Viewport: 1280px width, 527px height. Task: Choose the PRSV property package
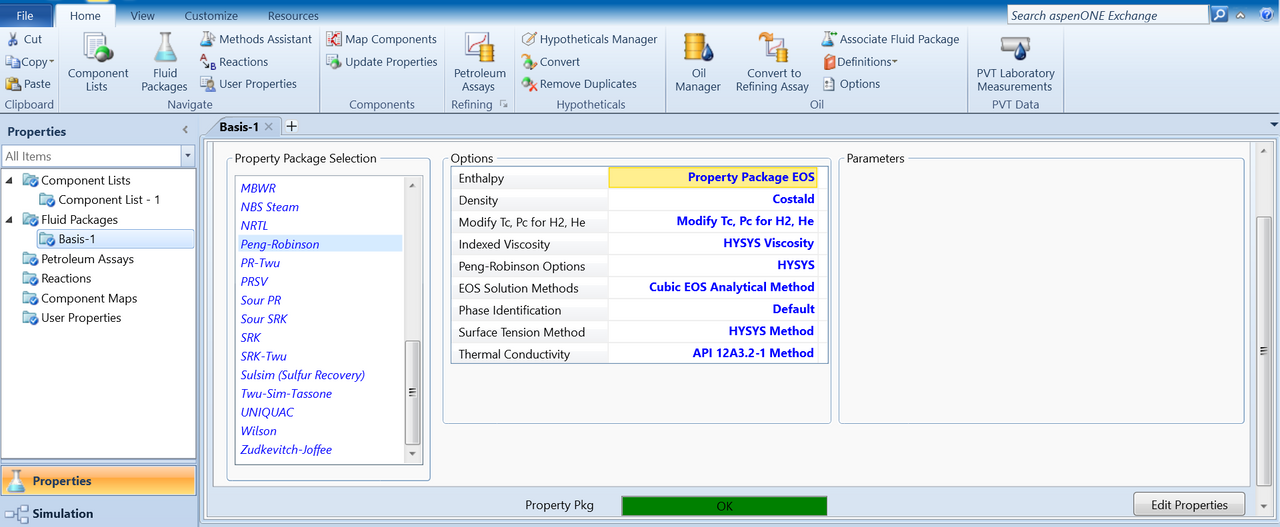[254, 282]
